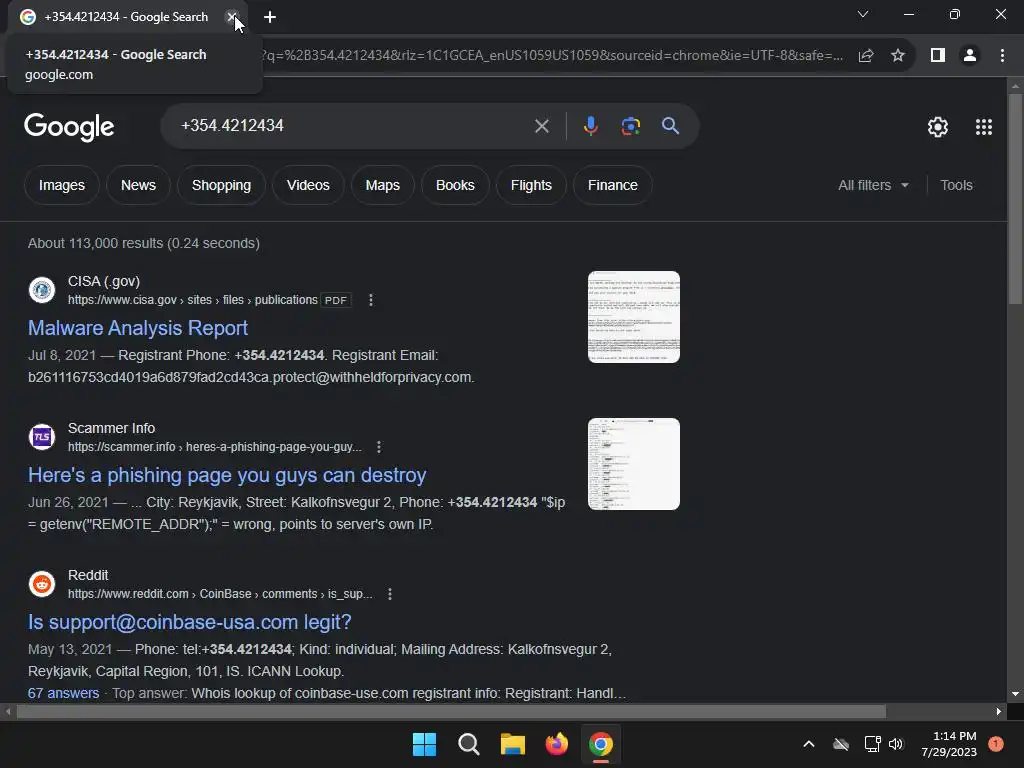Start voice search with microphone
The width and height of the screenshot is (1024, 768).
(x=590, y=126)
